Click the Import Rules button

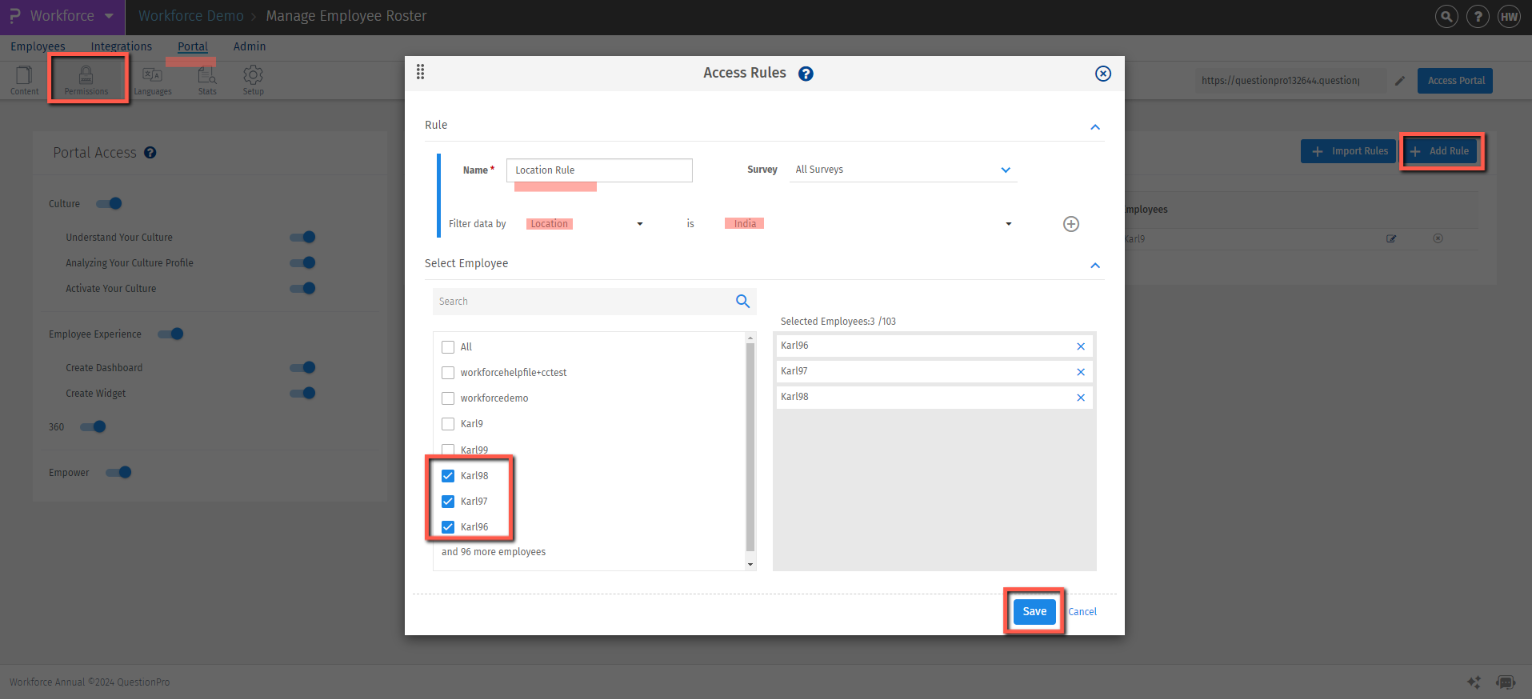pos(1349,151)
